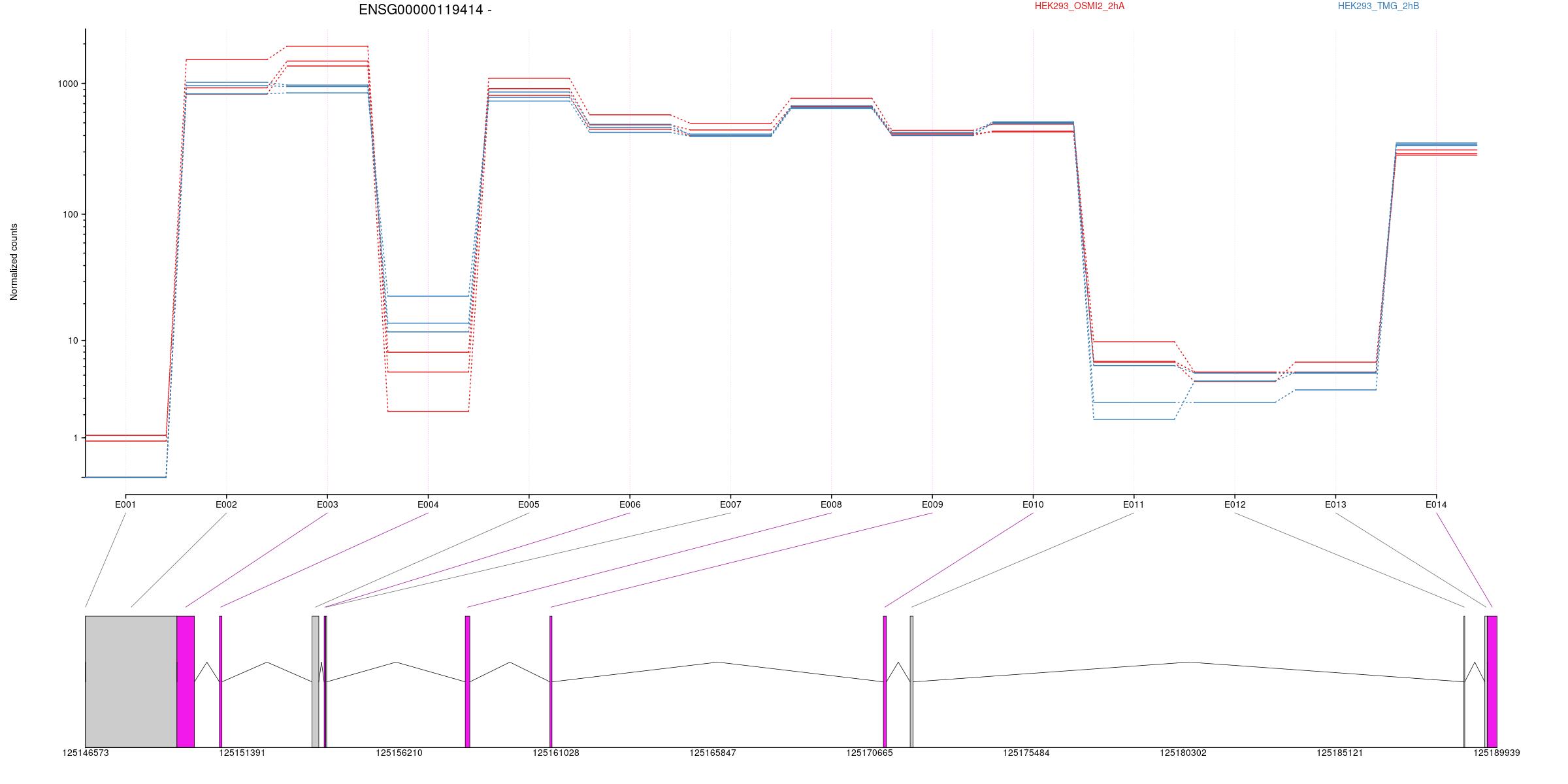Screen dimensions: 1568x784
Task: Click genomic coordinate 125161028
Action: pyautogui.click(x=556, y=753)
